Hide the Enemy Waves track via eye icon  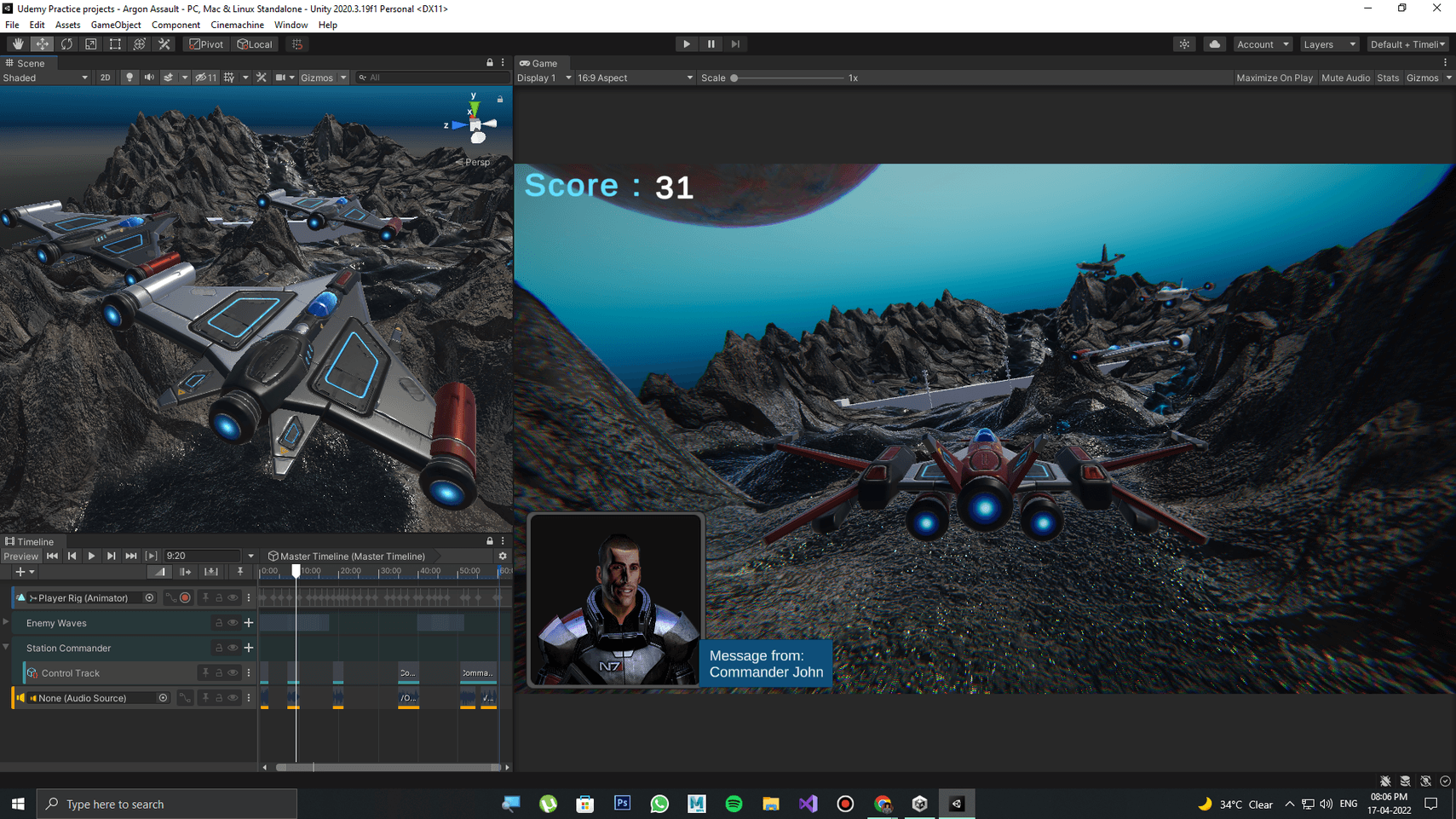click(233, 623)
